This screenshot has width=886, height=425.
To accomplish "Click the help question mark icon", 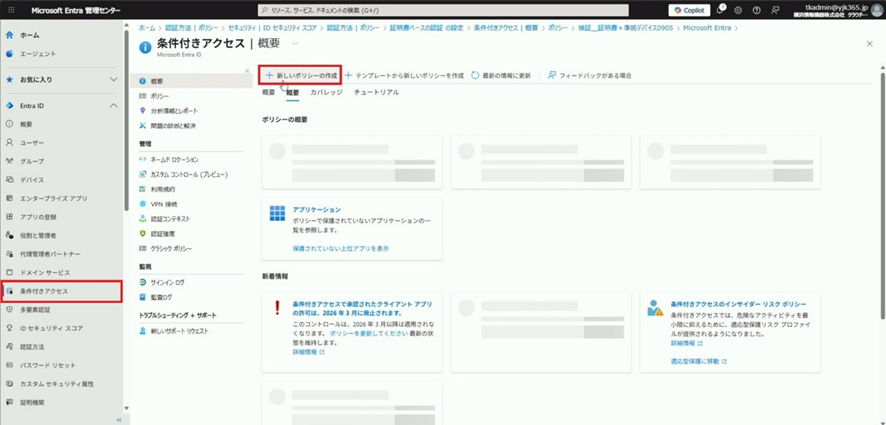I will [757, 9].
